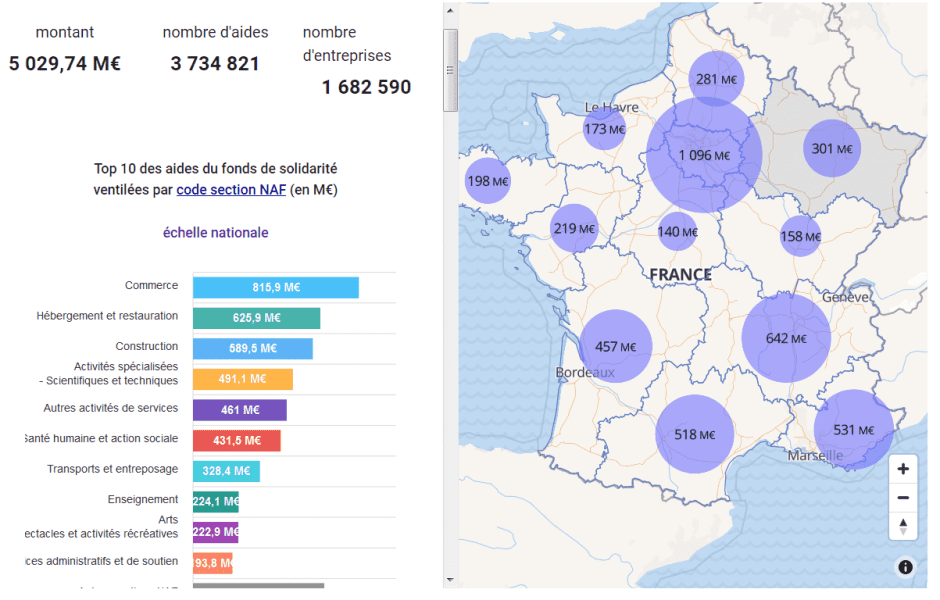Click the FRANCE label on the map
Image resolution: width=940 pixels, height=600 pixels.
click(x=680, y=275)
